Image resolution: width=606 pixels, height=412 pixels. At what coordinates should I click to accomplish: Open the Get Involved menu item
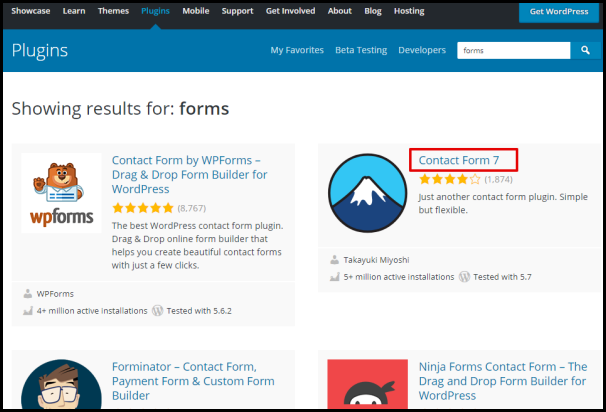coord(290,11)
